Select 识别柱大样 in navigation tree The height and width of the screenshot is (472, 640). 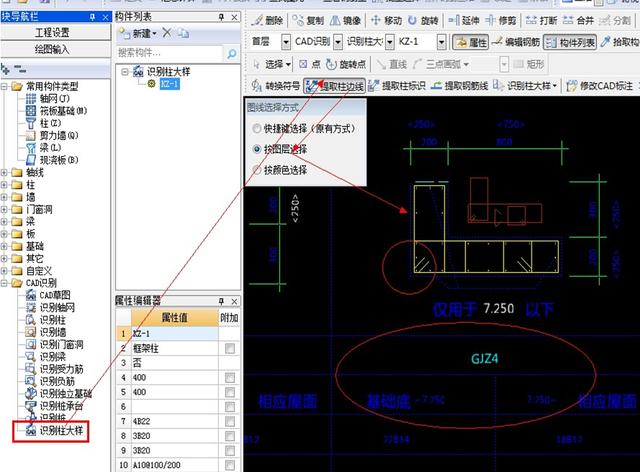[x=54, y=431]
